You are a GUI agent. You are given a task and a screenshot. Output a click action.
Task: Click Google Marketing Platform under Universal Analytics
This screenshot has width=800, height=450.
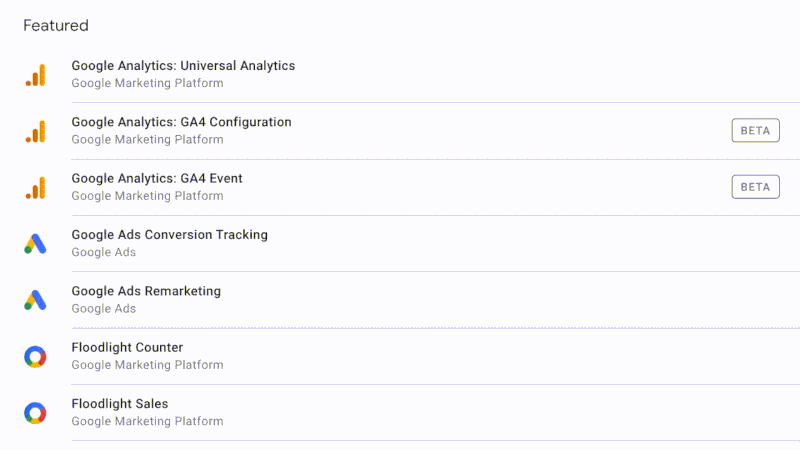tap(147, 83)
